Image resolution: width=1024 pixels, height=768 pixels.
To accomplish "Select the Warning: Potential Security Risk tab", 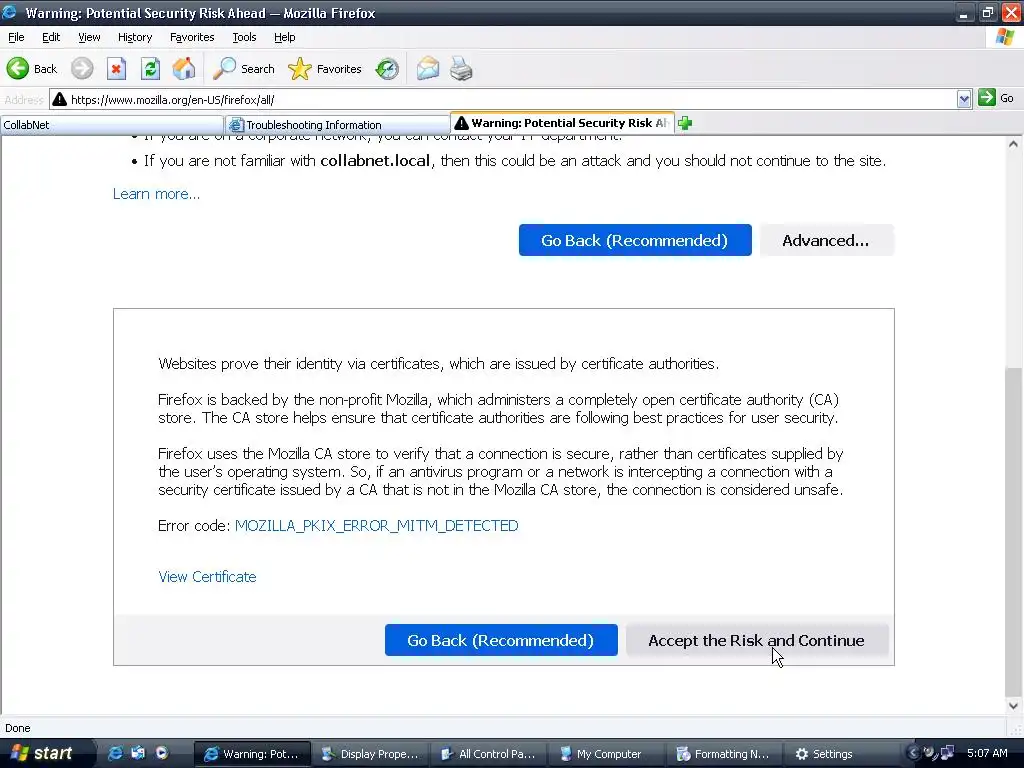I will click(x=562, y=123).
